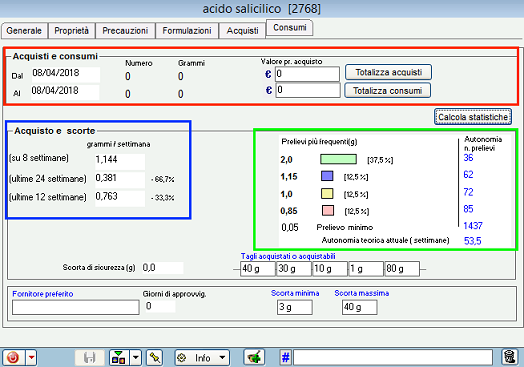Click the mortar with green plus icon
This screenshot has height=367, width=524.
[x=254, y=358]
